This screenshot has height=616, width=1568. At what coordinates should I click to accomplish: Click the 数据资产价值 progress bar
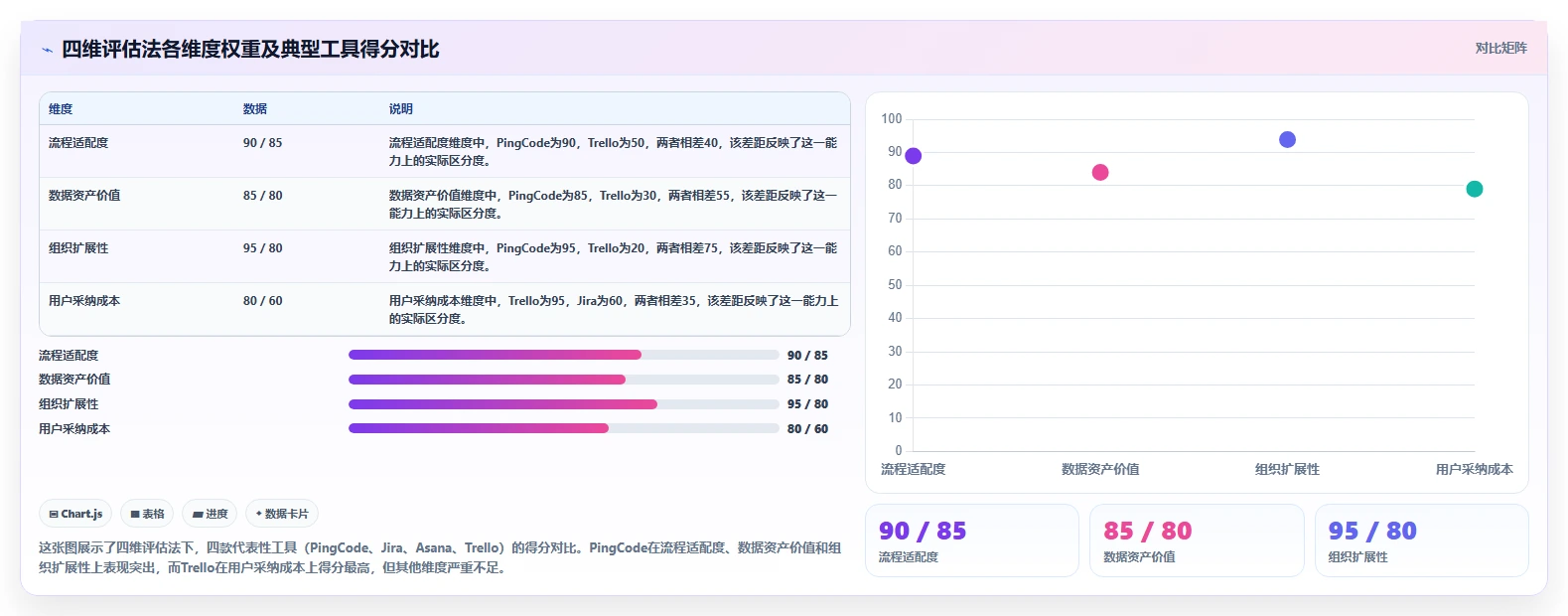pos(563,380)
